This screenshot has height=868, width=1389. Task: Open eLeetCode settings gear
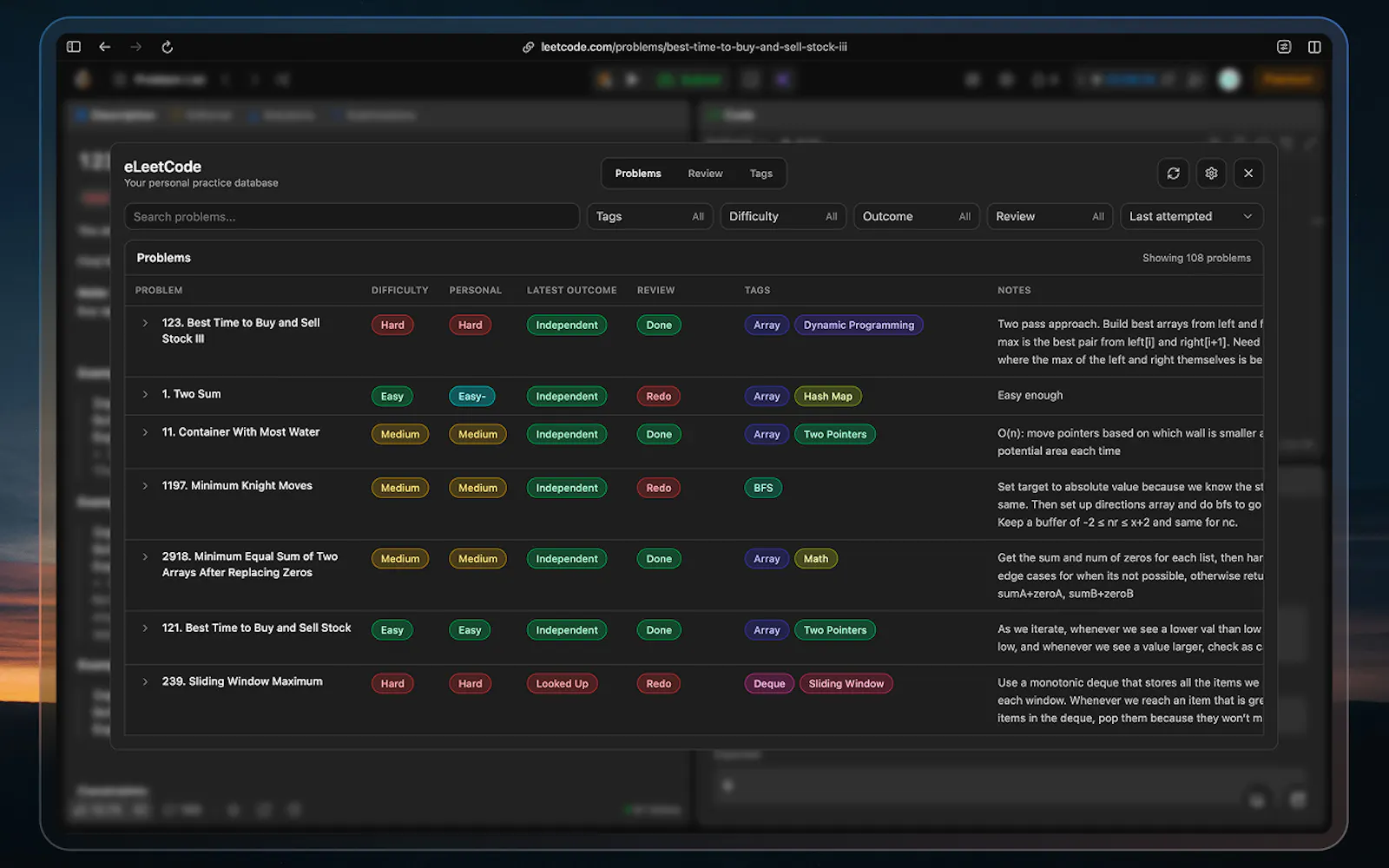pos(1211,173)
